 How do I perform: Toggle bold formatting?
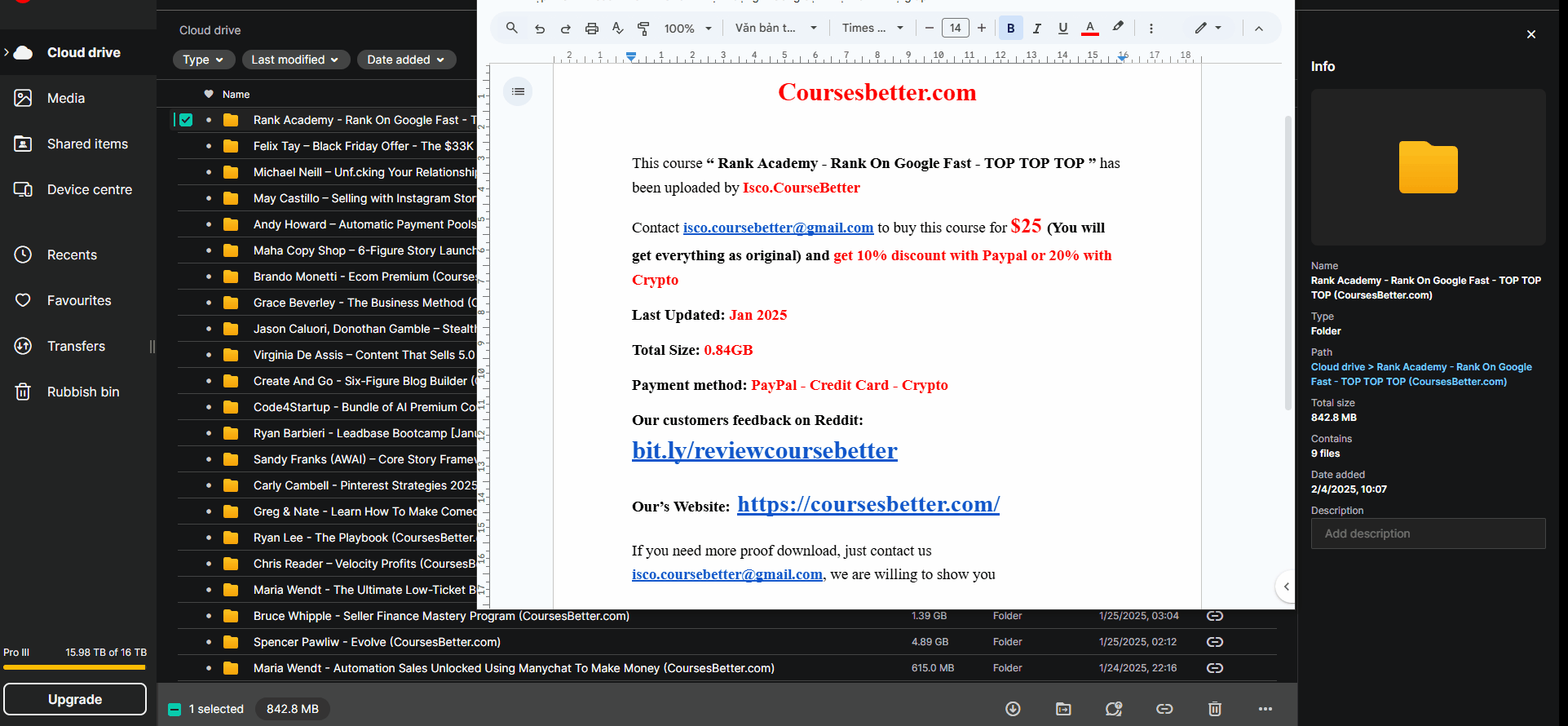pyautogui.click(x=1010, y=29)
